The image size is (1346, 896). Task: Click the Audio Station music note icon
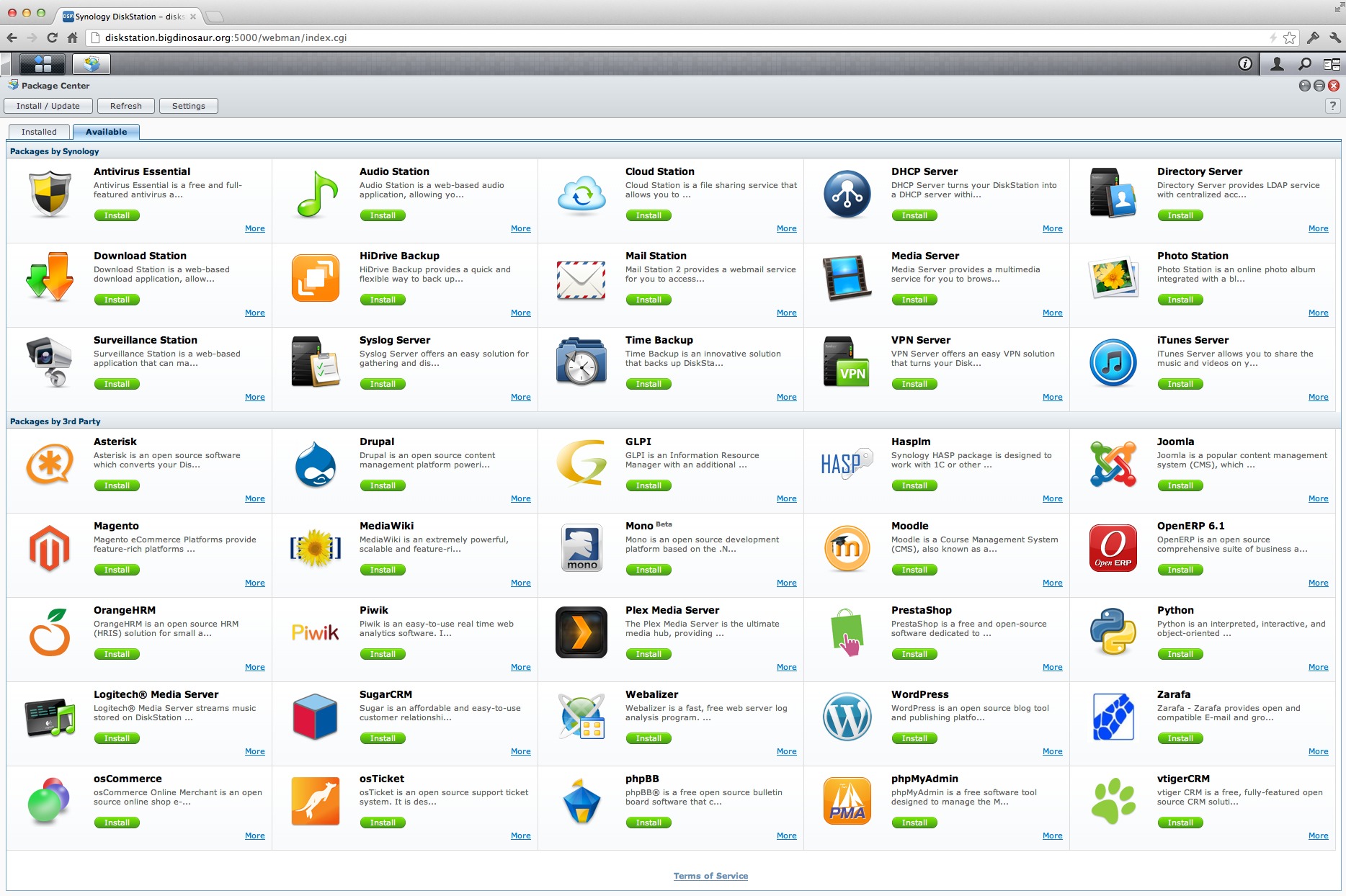[x=316, y=194]
